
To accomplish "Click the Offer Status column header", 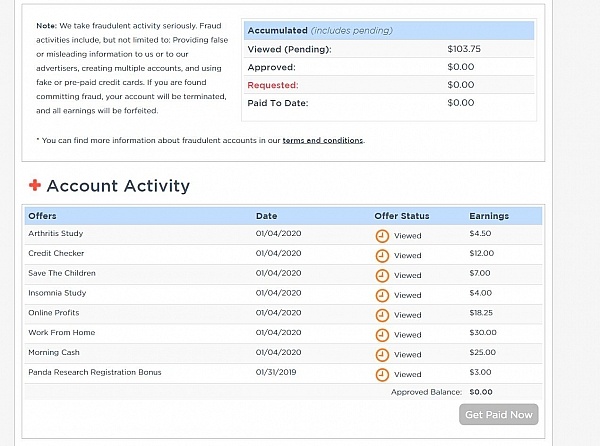I will click(x=401, y=216).
